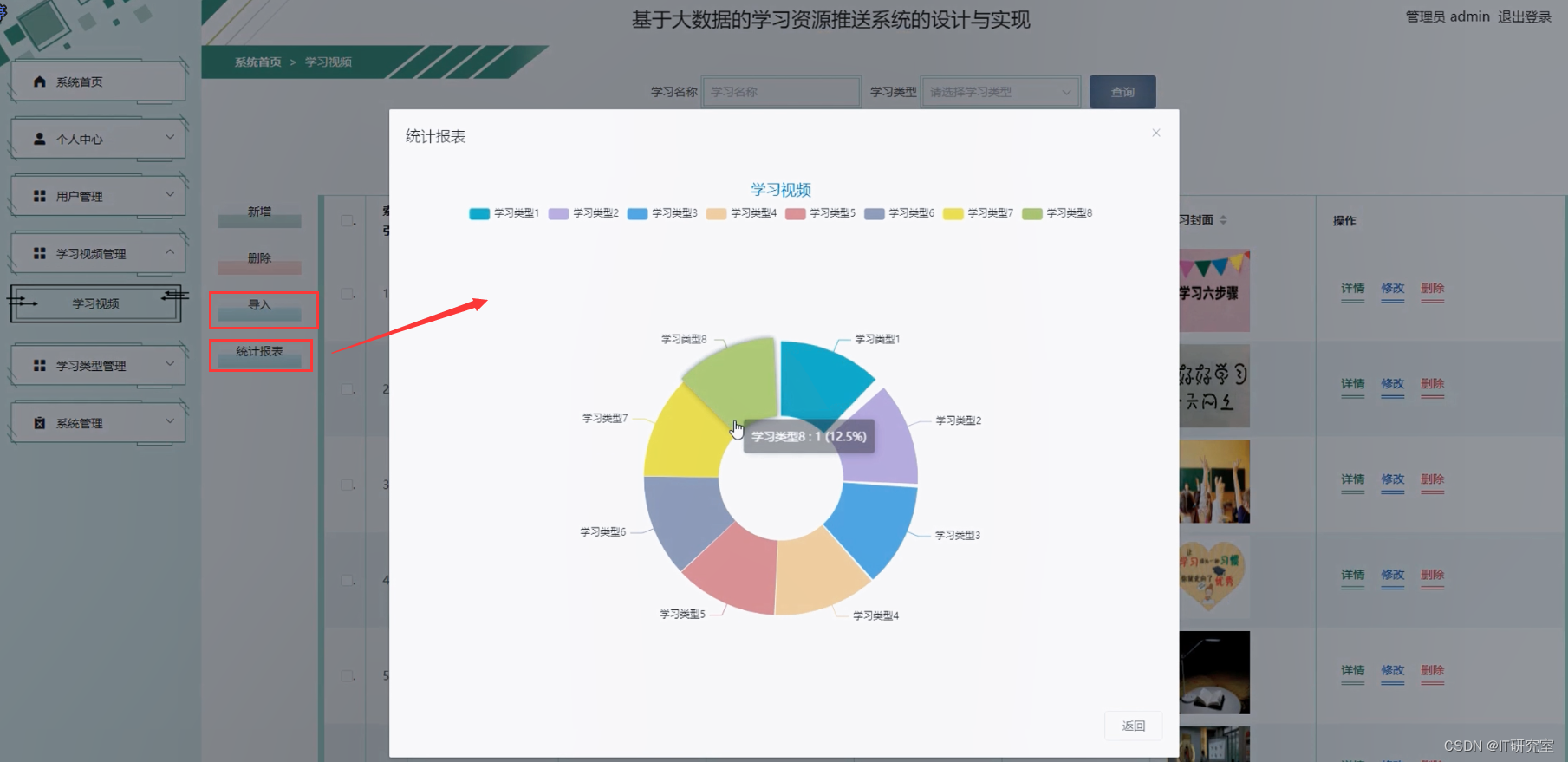Tick the checkbox for row 1

click(347, 294)
